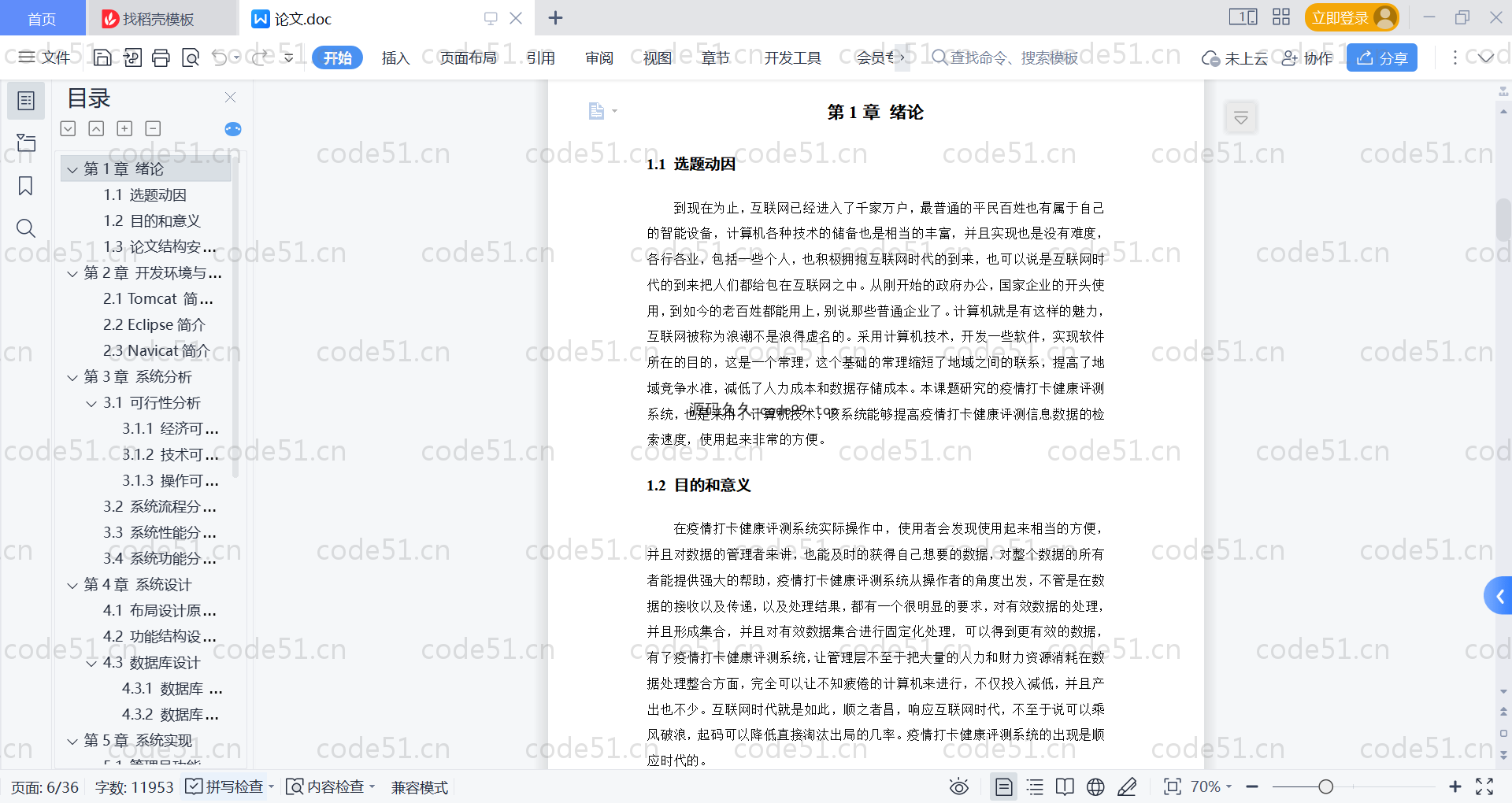Click the zoom slider handle

click(x=1326, y=786)
